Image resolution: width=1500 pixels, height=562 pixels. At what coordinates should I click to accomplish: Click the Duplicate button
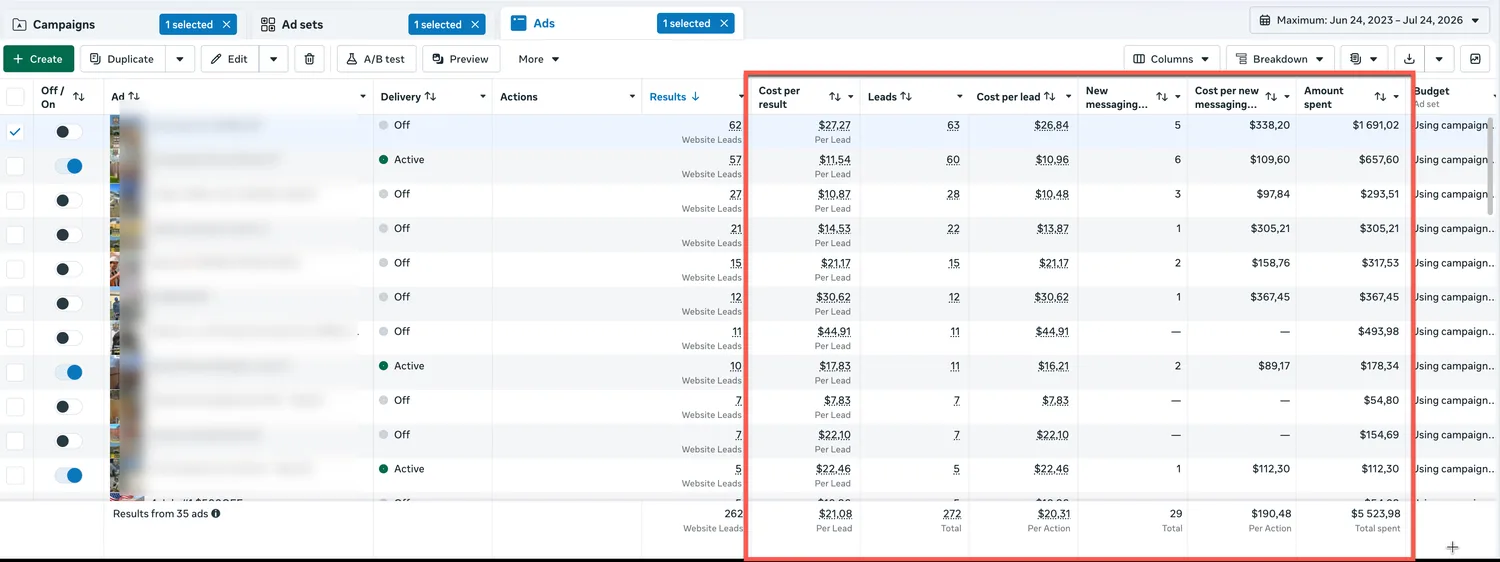(x=122, y=59)
